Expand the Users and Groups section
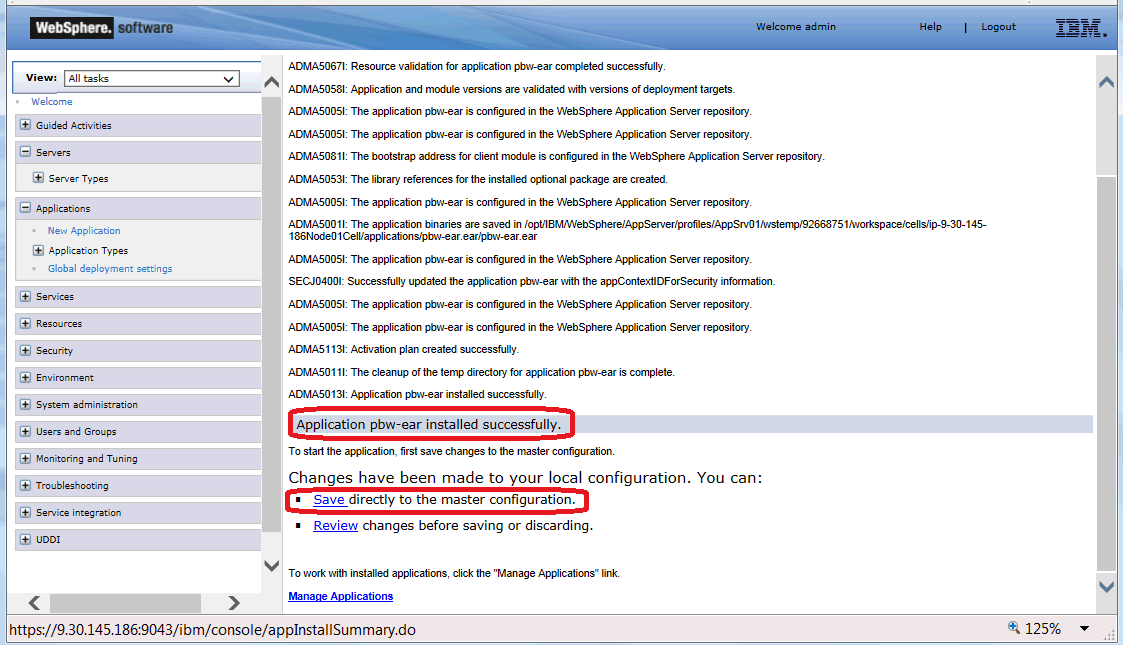This screenshot has width=1123, height=645. 26,431
